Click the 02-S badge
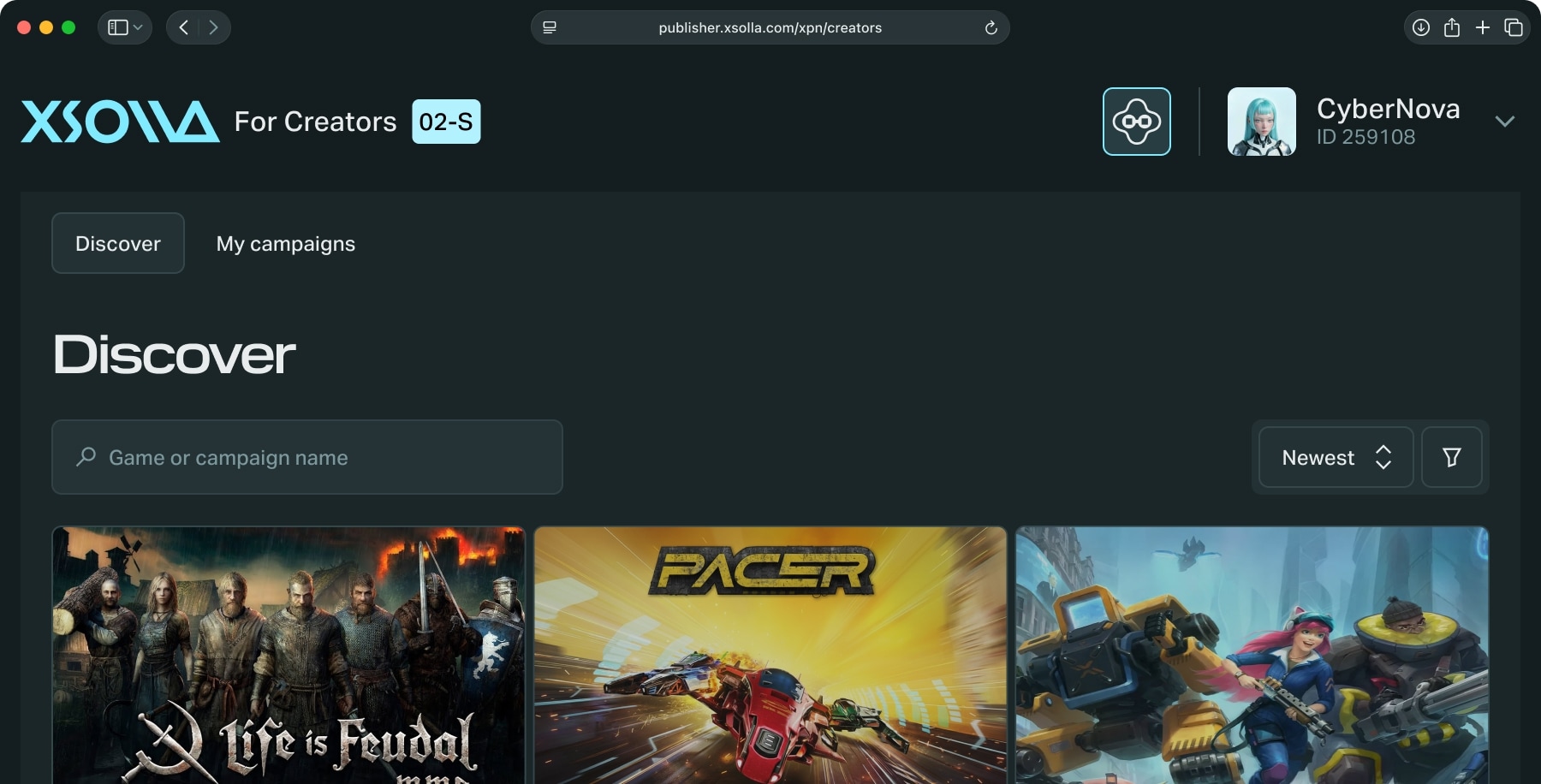 446,122
